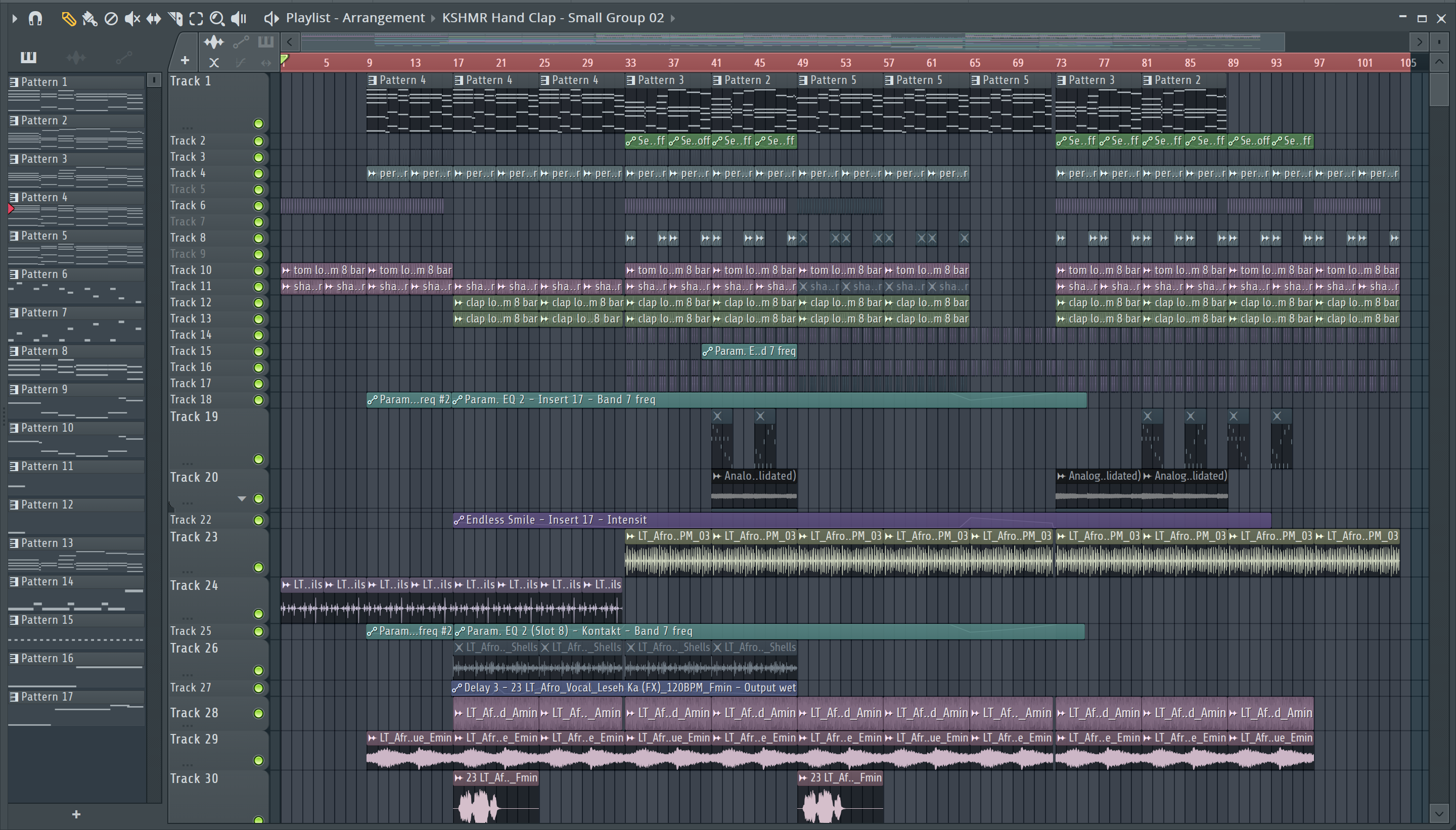Open the Playlist options menu arrow
The width and height of the screenshot is (1456, 830).
[15, 19]
